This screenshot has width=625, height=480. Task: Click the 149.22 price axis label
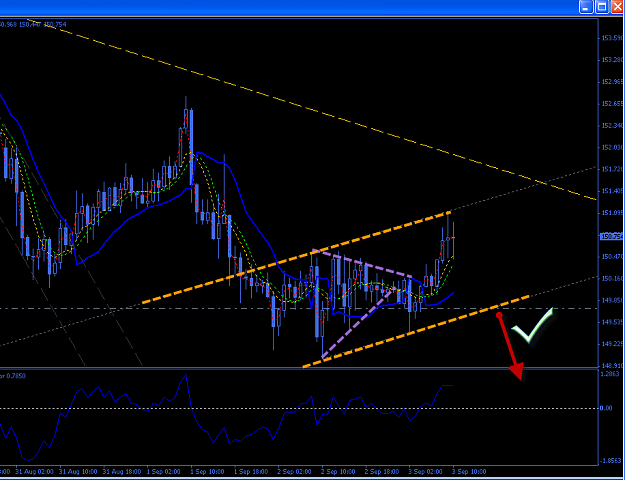click(x=613, y=344)
